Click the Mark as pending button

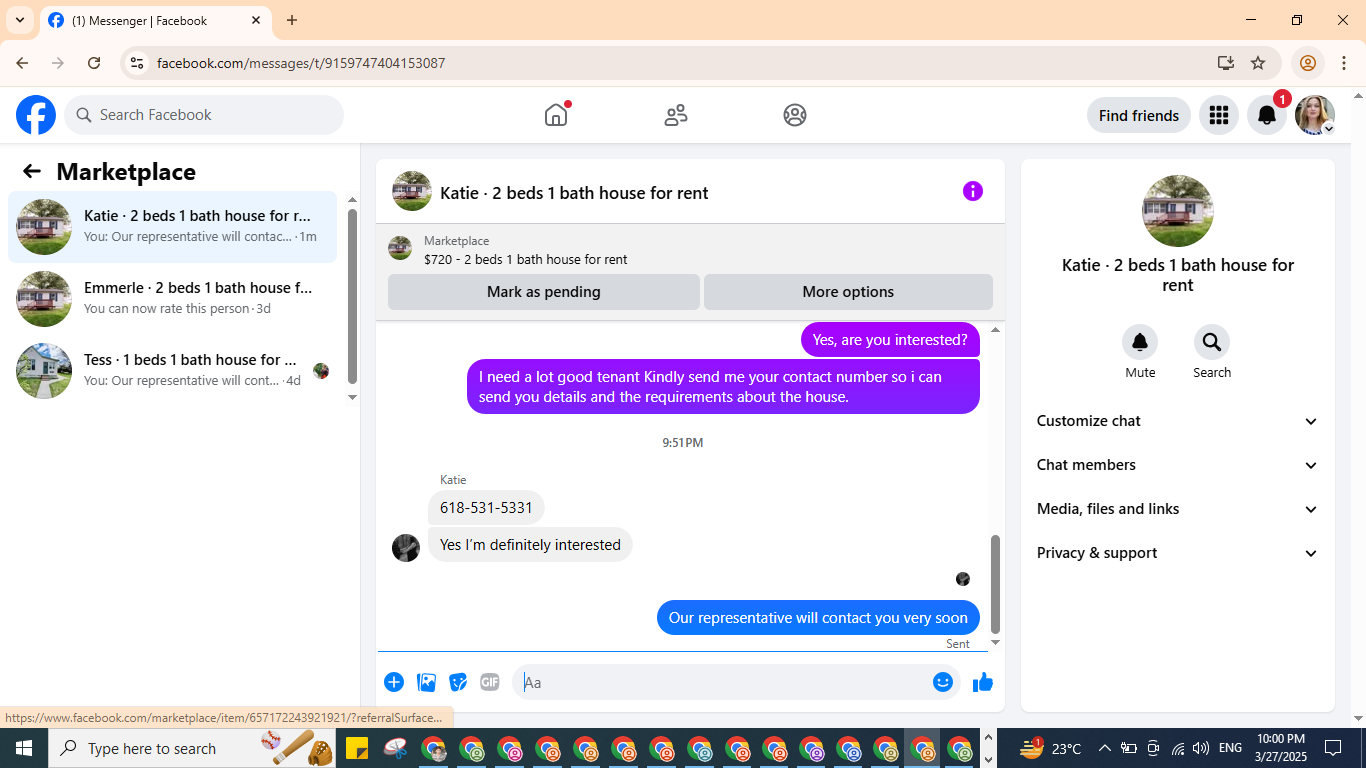click(x=544, y=292)
